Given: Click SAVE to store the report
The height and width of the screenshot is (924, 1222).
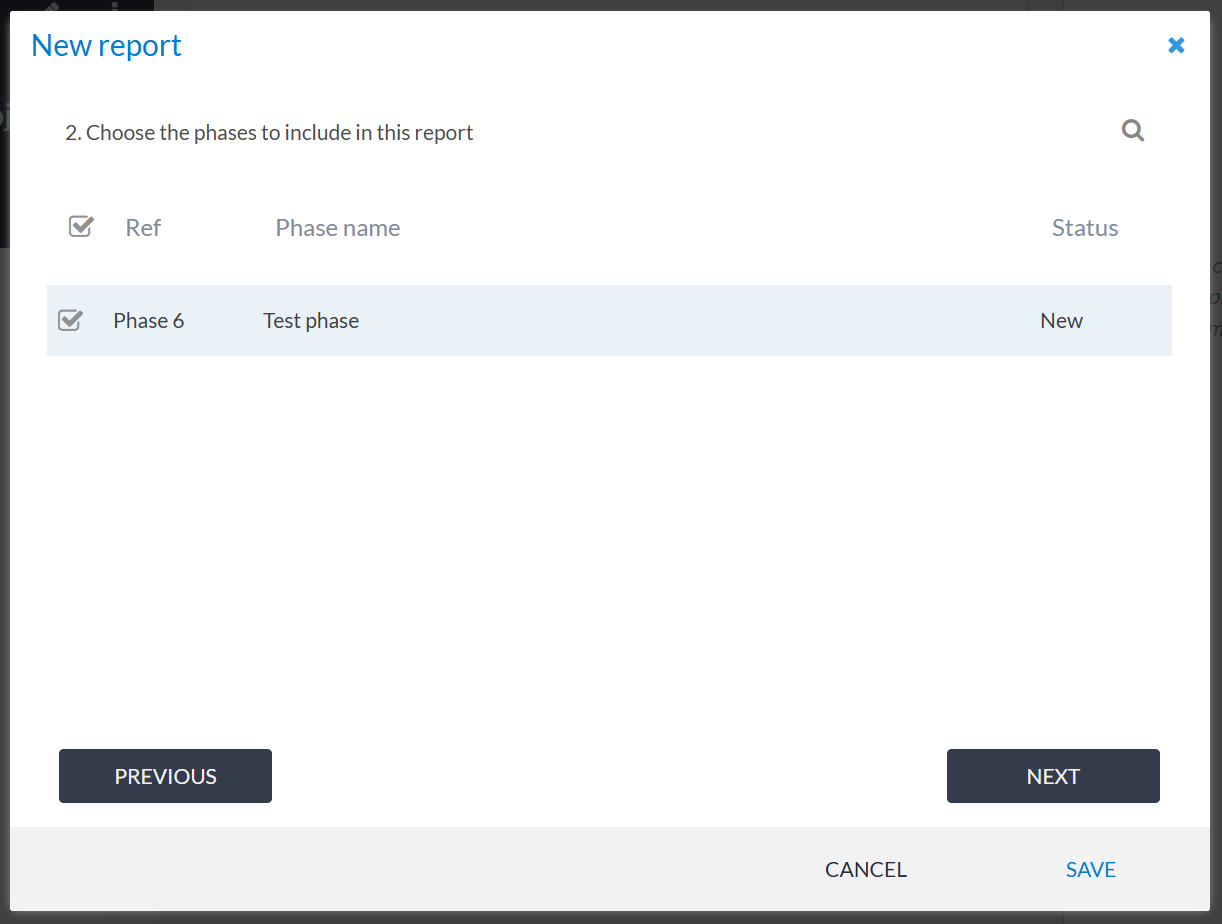Looking at the screenshot, I should point(1090,870).
